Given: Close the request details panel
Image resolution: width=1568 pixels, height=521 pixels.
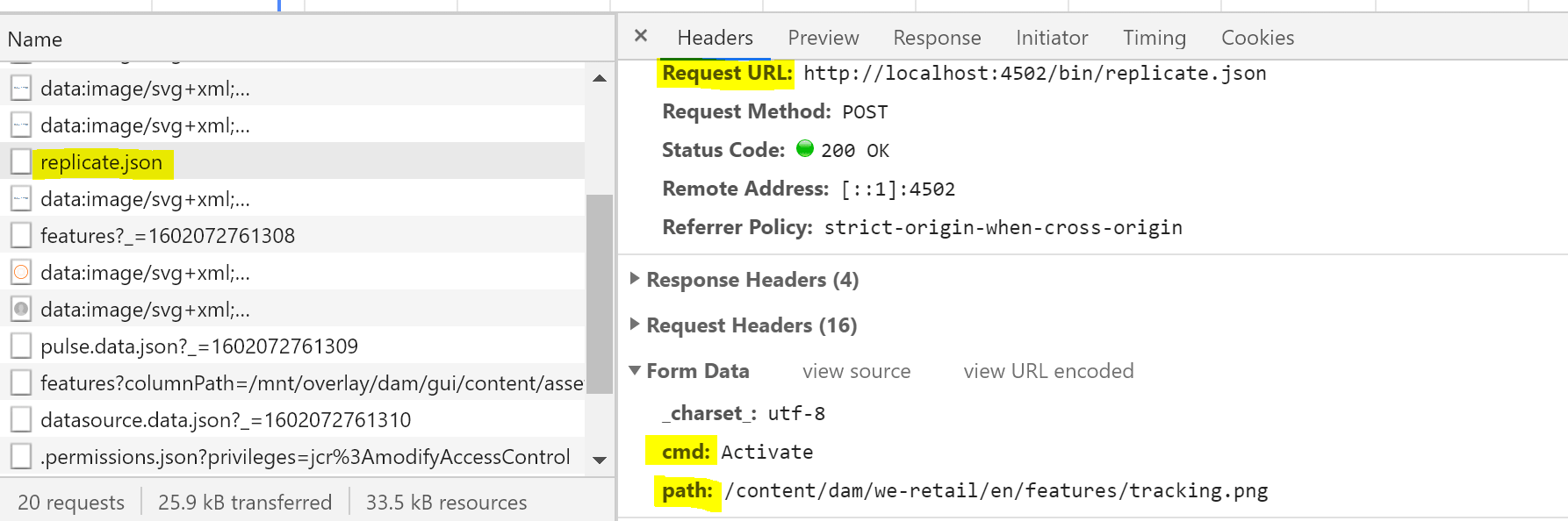Looking at the screenshot, I should click(641, 36).
